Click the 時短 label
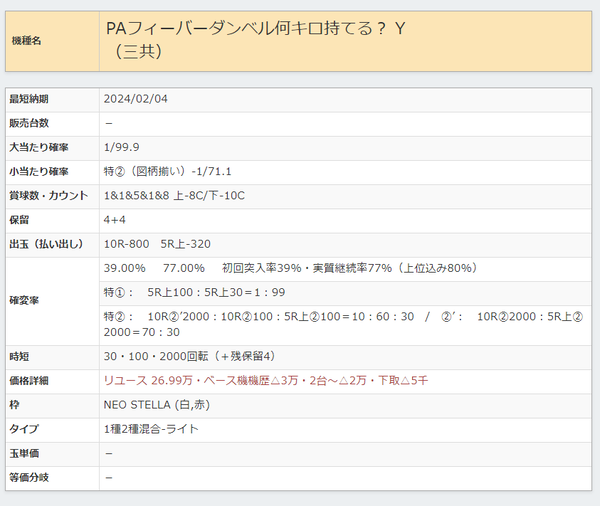The width and height of the screenshot is (600, 506). pyautogui.click(x=19, y=357)
